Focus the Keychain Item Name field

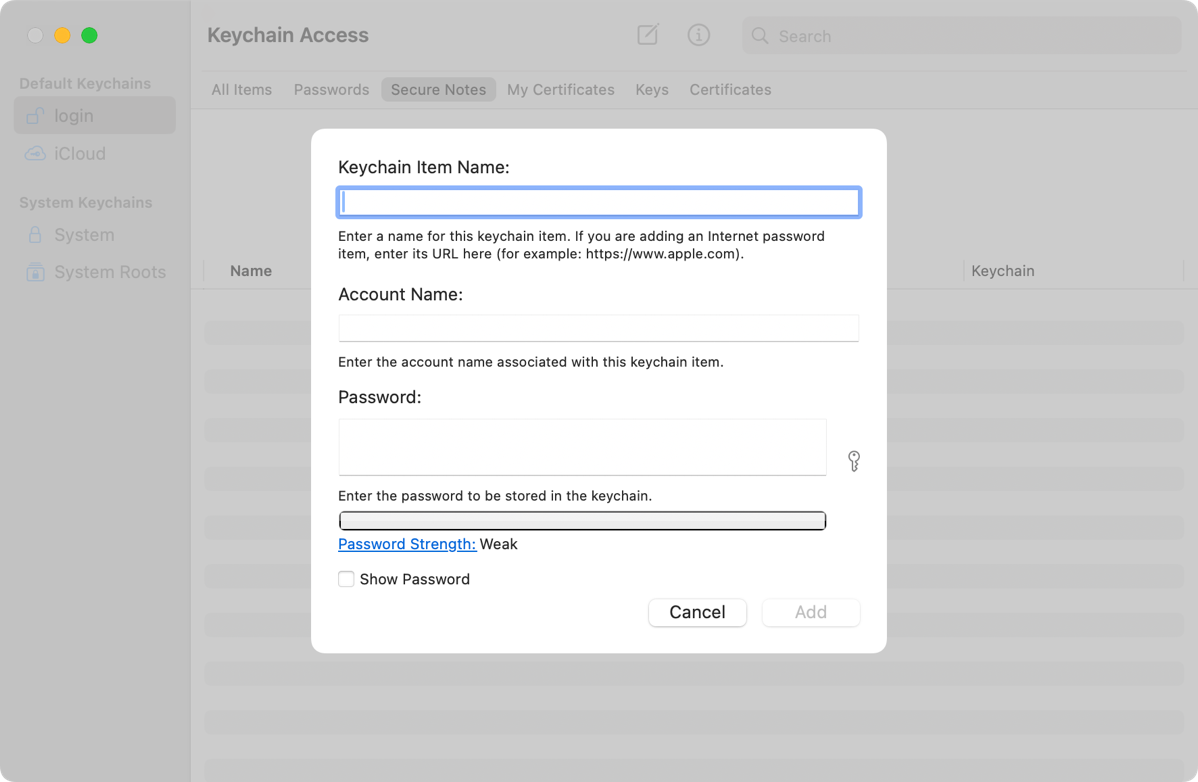pyautogui.click(x=598, y=203)
